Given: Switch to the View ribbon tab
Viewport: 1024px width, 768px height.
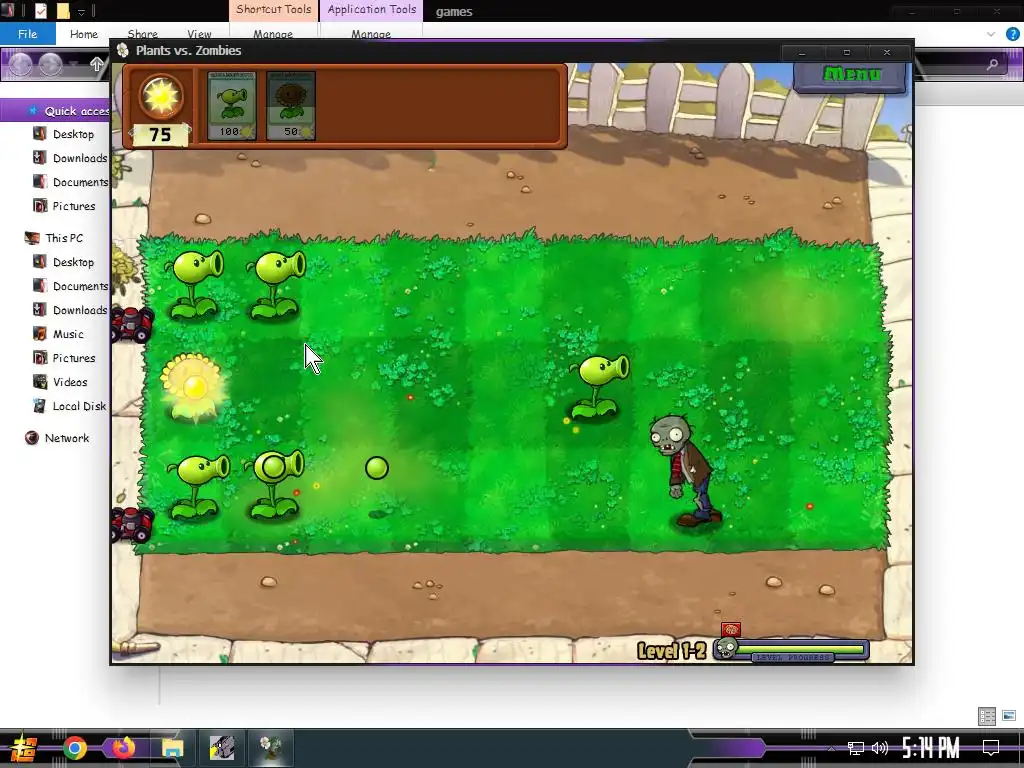Looking at the screenshot, I should pyautogui.click(x=199, y=34).
